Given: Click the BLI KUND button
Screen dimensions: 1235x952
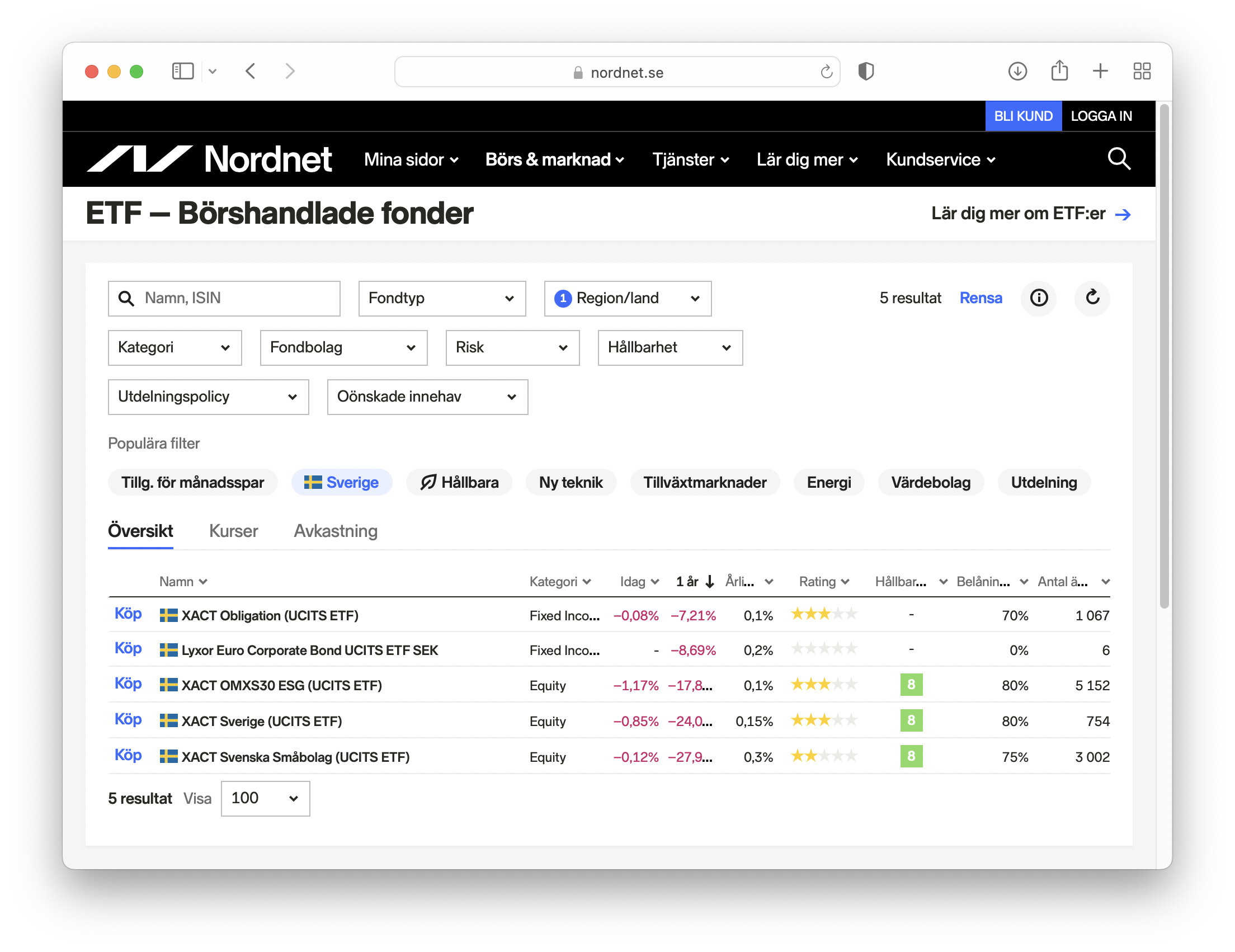Looking at the screenshot, I should click(1022, 116).
